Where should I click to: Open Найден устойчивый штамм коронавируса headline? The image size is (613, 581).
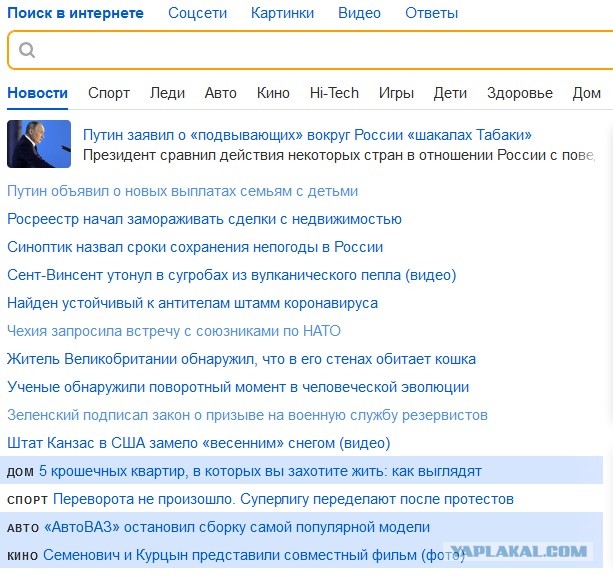(x=192, y=303)
